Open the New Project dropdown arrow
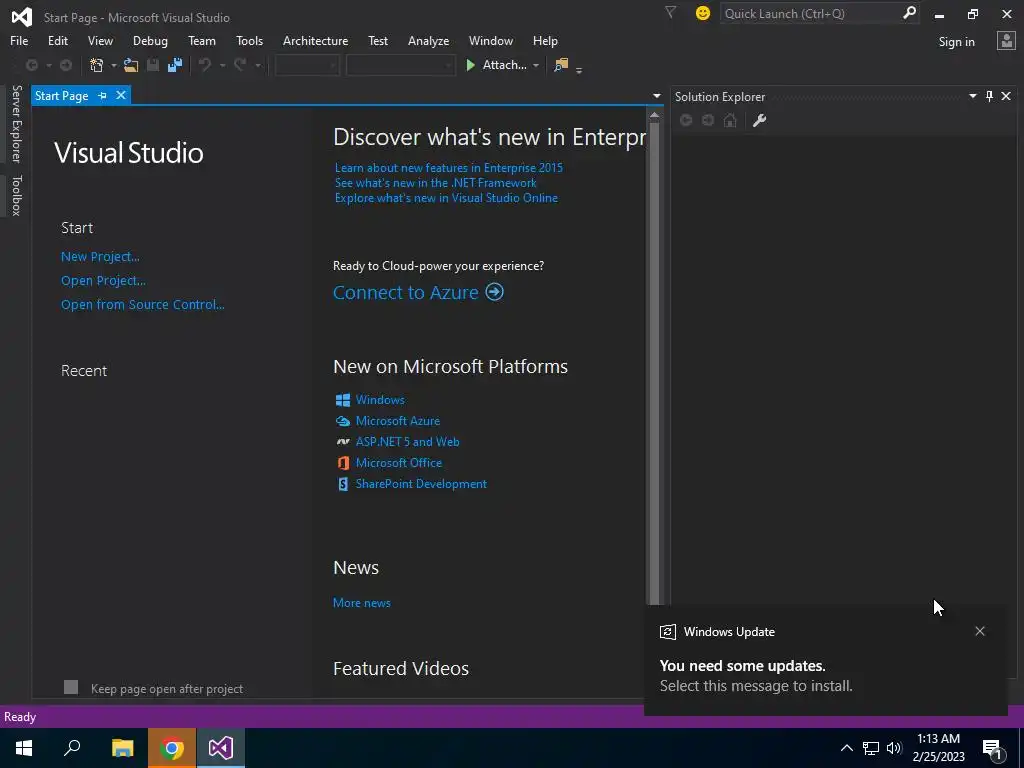This screenshot has width=1024, height=768. coord(113,65)
